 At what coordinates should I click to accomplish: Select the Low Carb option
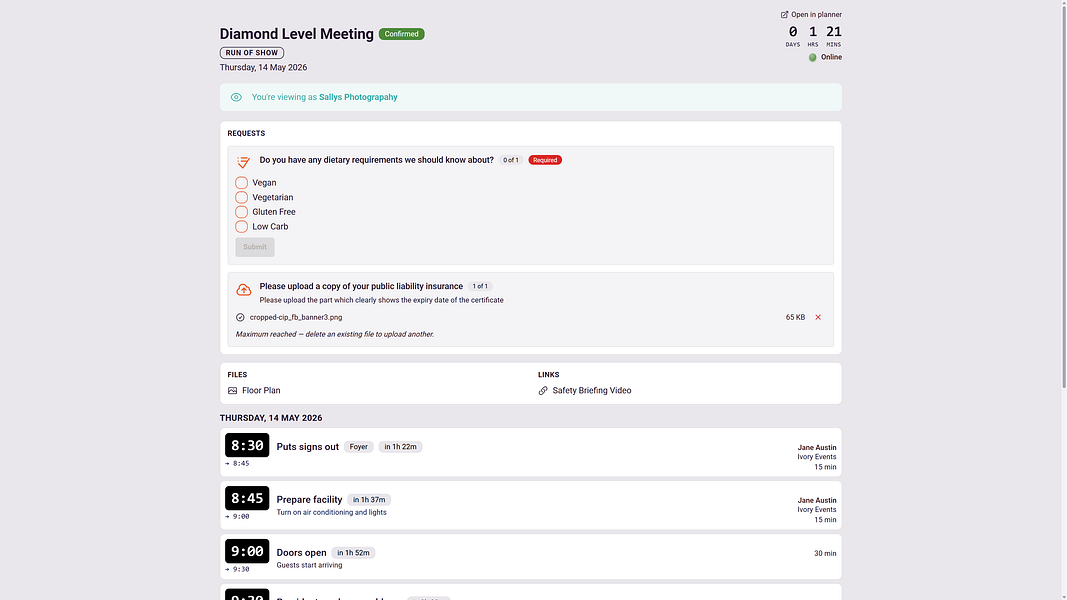pyautogui.click(x=242, y=227)
